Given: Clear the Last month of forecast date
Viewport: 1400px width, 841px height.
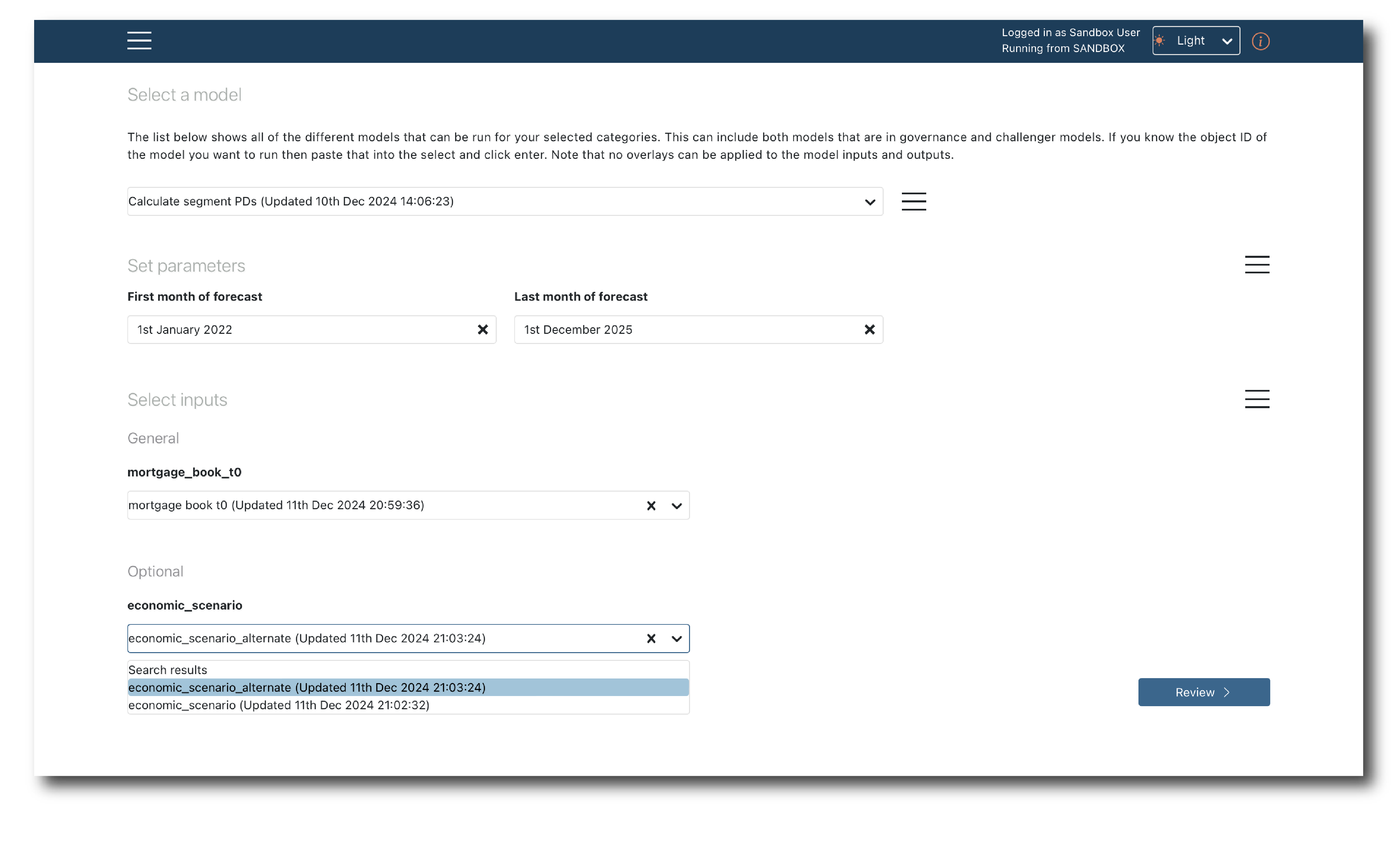Looking at the screenshot, I should [x=869, y=329].
